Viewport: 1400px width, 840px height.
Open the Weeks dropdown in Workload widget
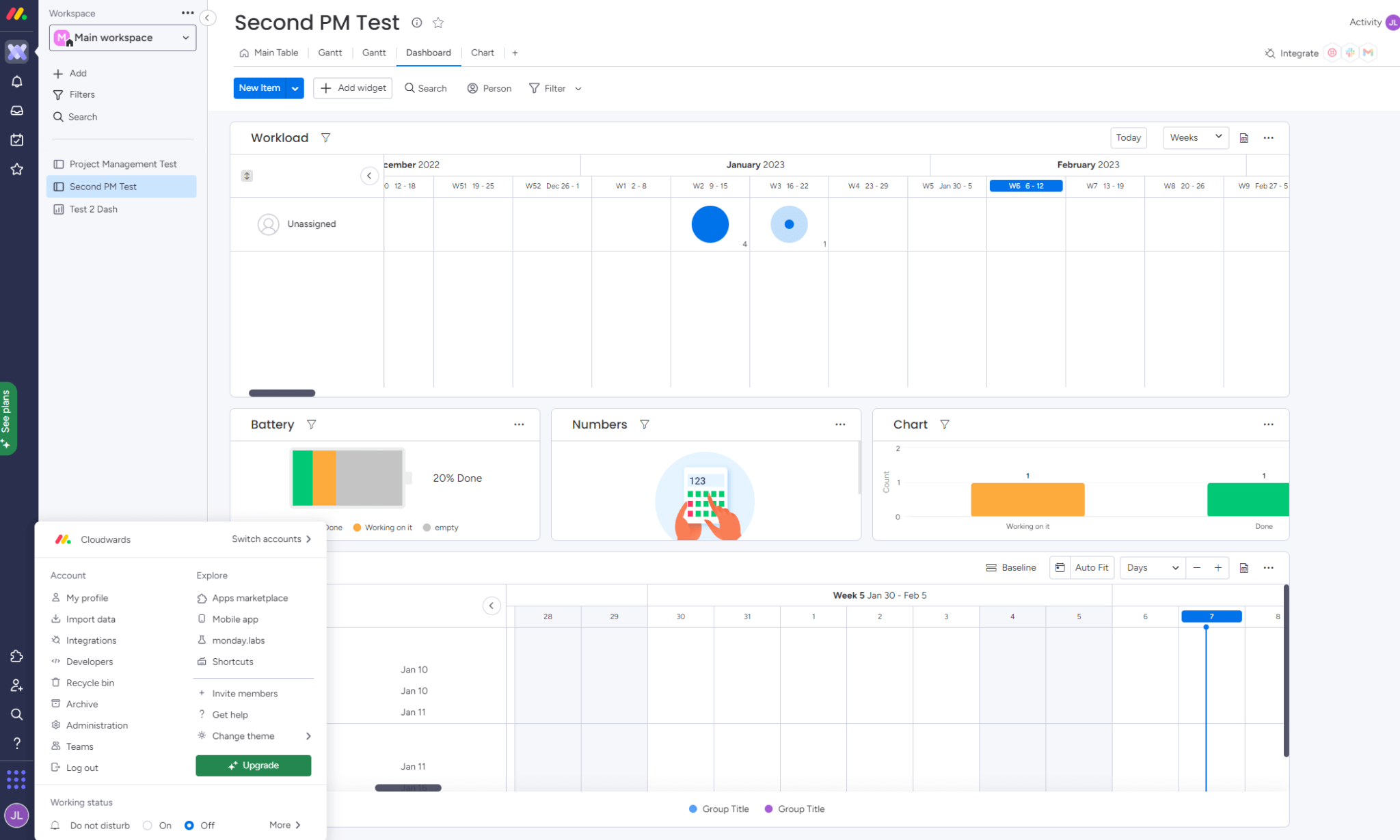pos(1195,137)
